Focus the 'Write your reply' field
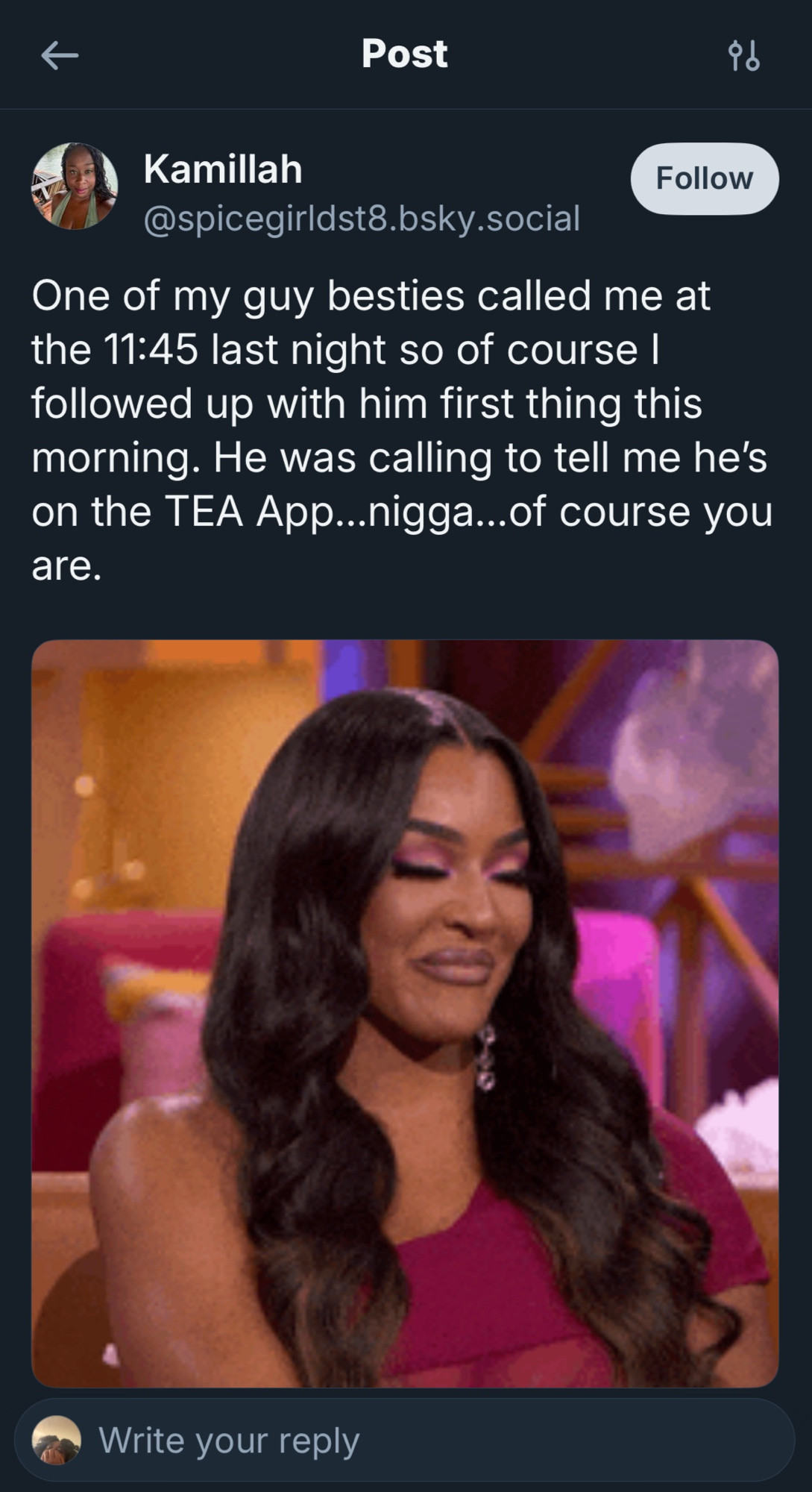 click(405, 1440)
